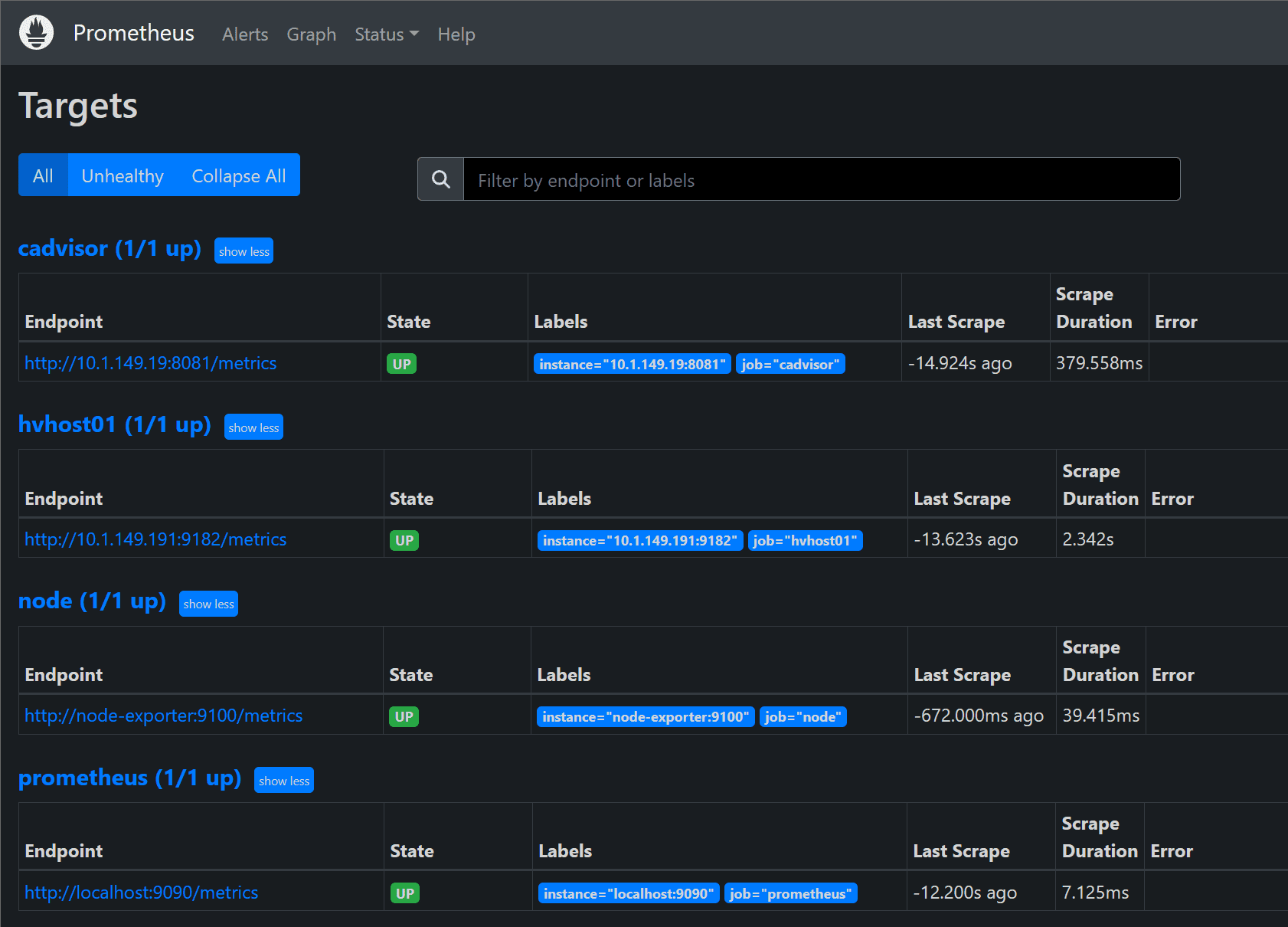Focus the endpoint or labels filter field
This screenshot has width=1288, height=927.
[x=821, y=180]
